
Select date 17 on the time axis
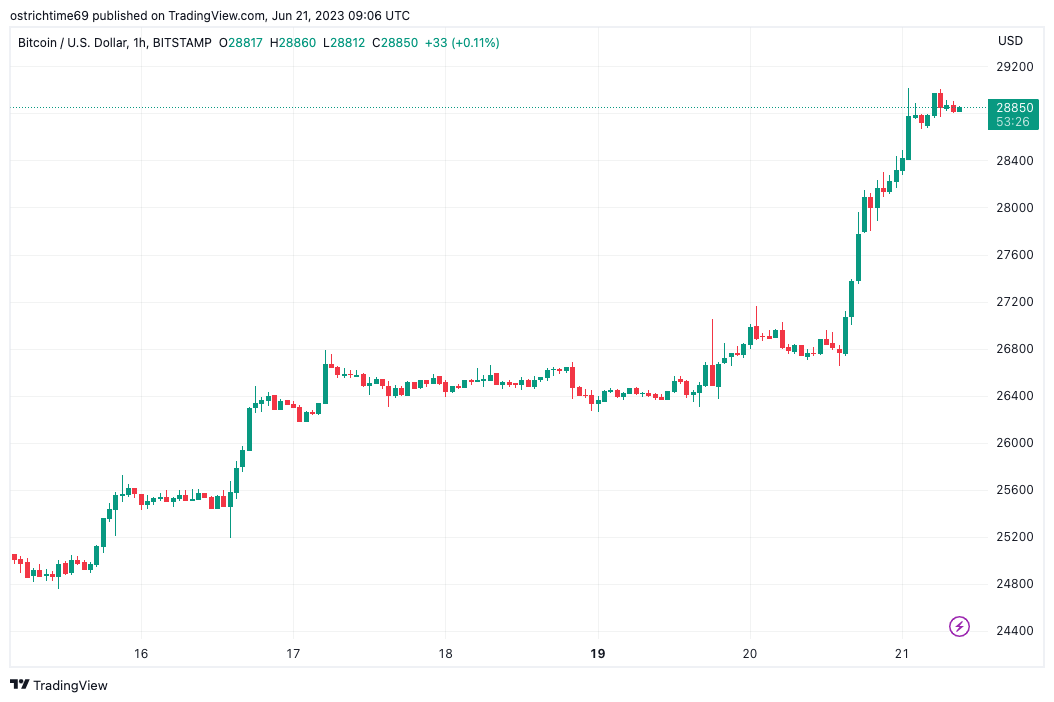coord(293,654)
